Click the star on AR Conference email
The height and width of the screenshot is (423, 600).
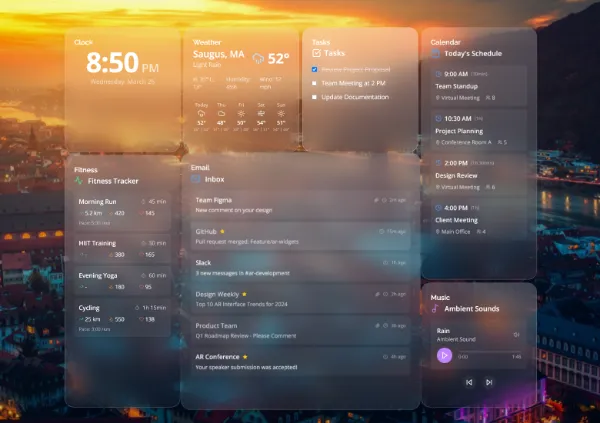(243, 357)
